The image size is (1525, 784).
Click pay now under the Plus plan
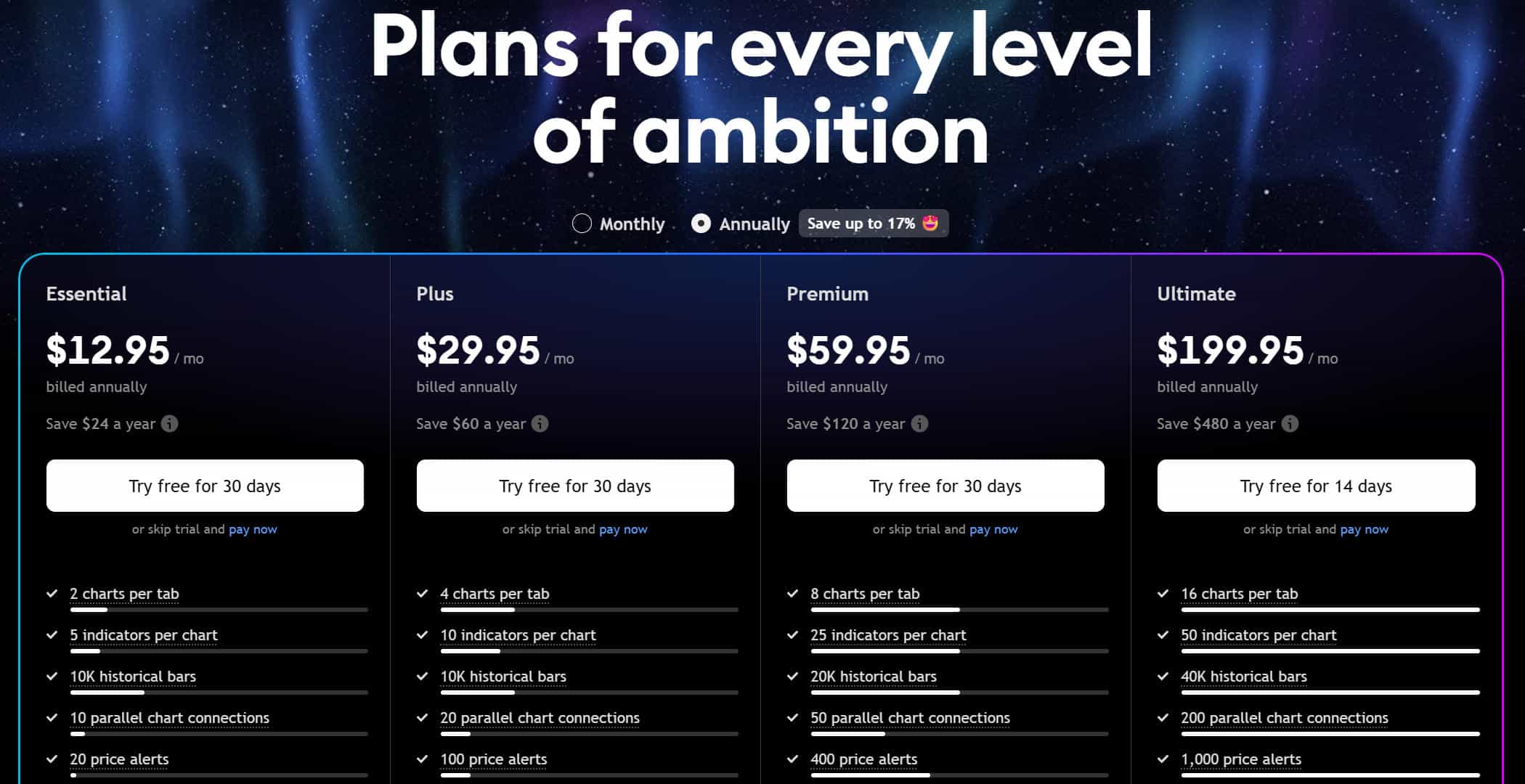pyautogui.click(x=623, y=530)
